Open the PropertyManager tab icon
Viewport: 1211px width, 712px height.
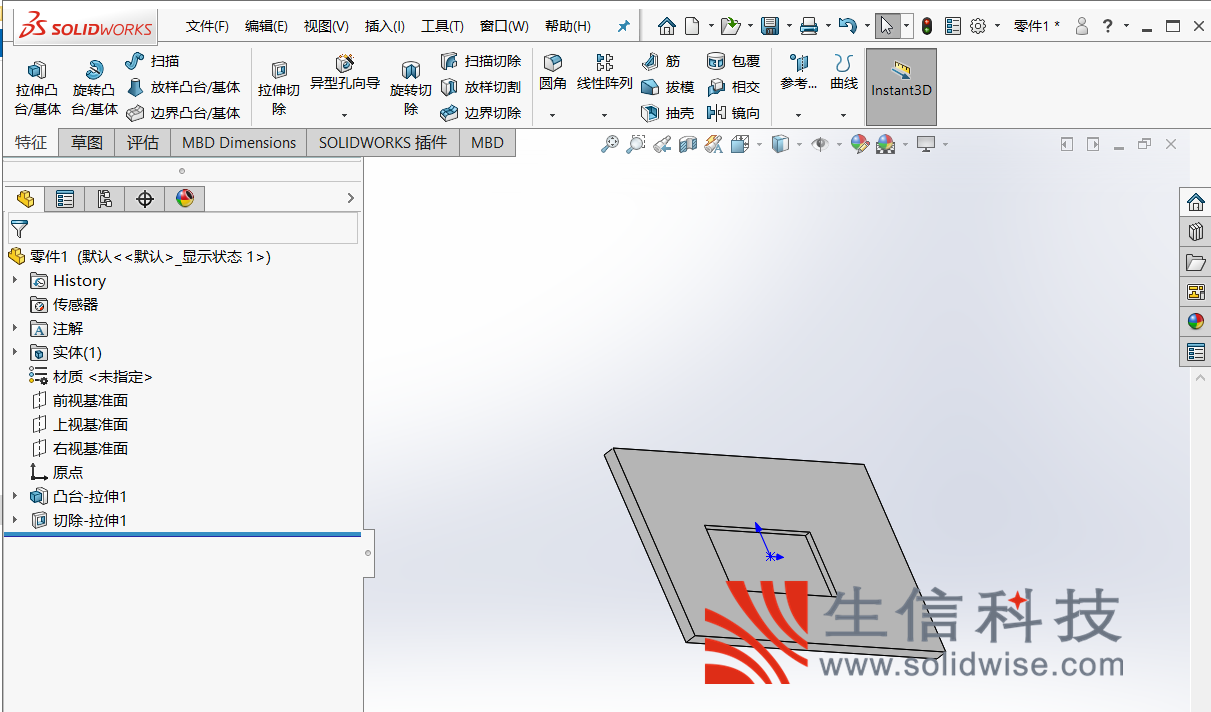65,199
